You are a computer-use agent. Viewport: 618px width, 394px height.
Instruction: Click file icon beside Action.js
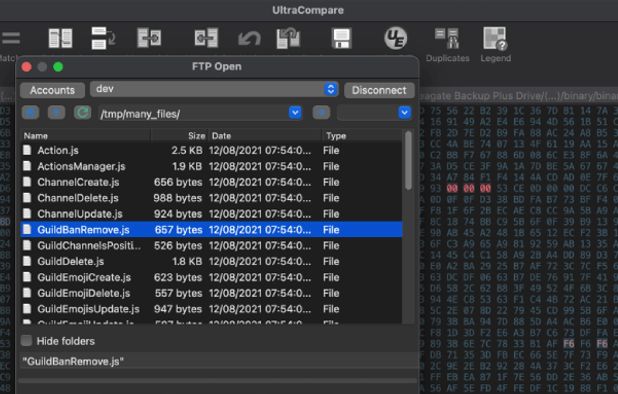(x=27, y=150)
